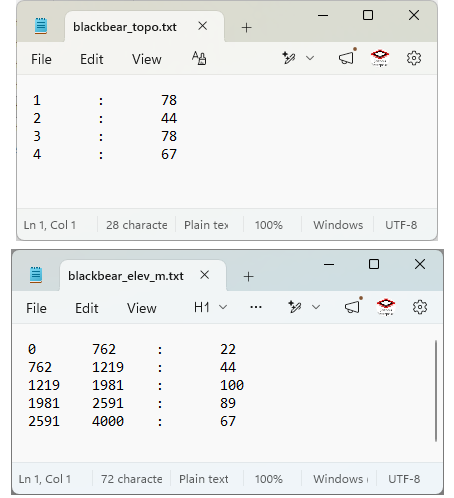Click megaphone feedback icon in elev_m window

pyautogui.click(x=353, y=306)
